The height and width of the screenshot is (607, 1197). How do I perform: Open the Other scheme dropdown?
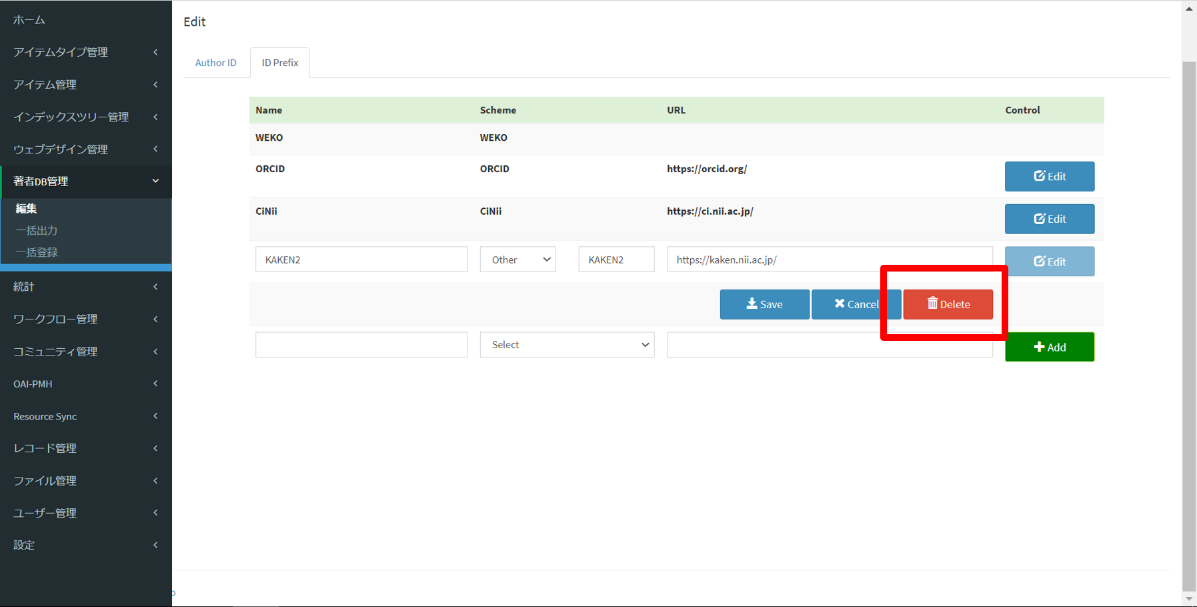click(x=517, y=260)
